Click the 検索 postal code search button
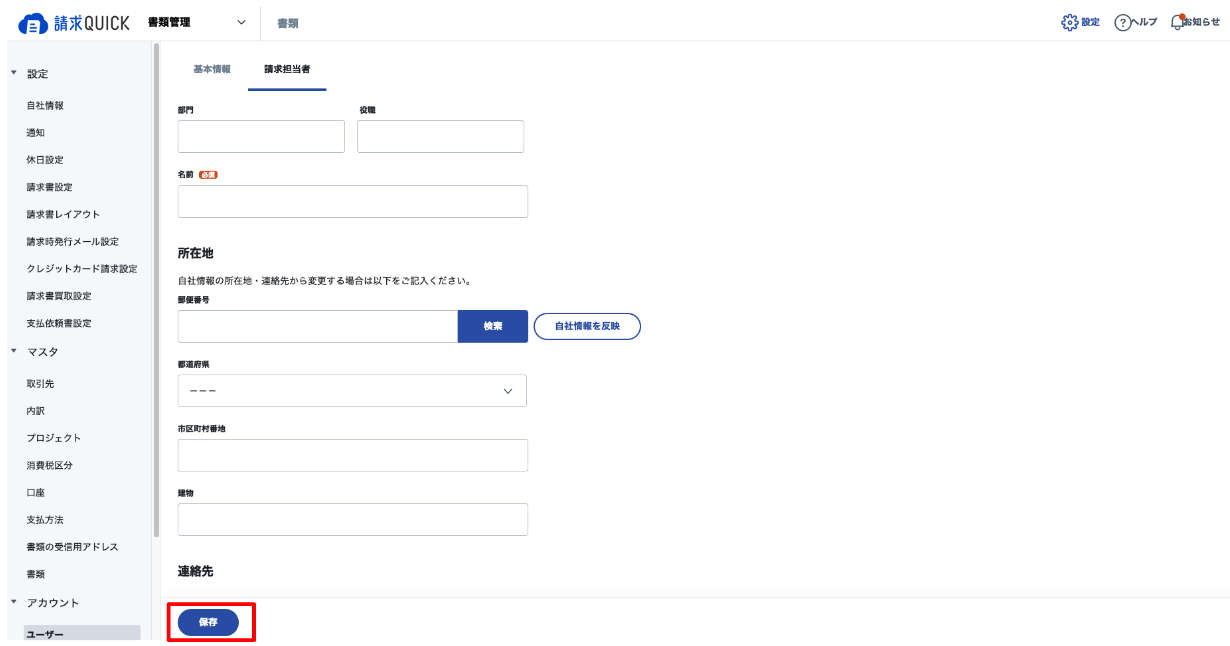This screenshot has height=646, width=1230. pyautogui.click(x=492, y=326)
